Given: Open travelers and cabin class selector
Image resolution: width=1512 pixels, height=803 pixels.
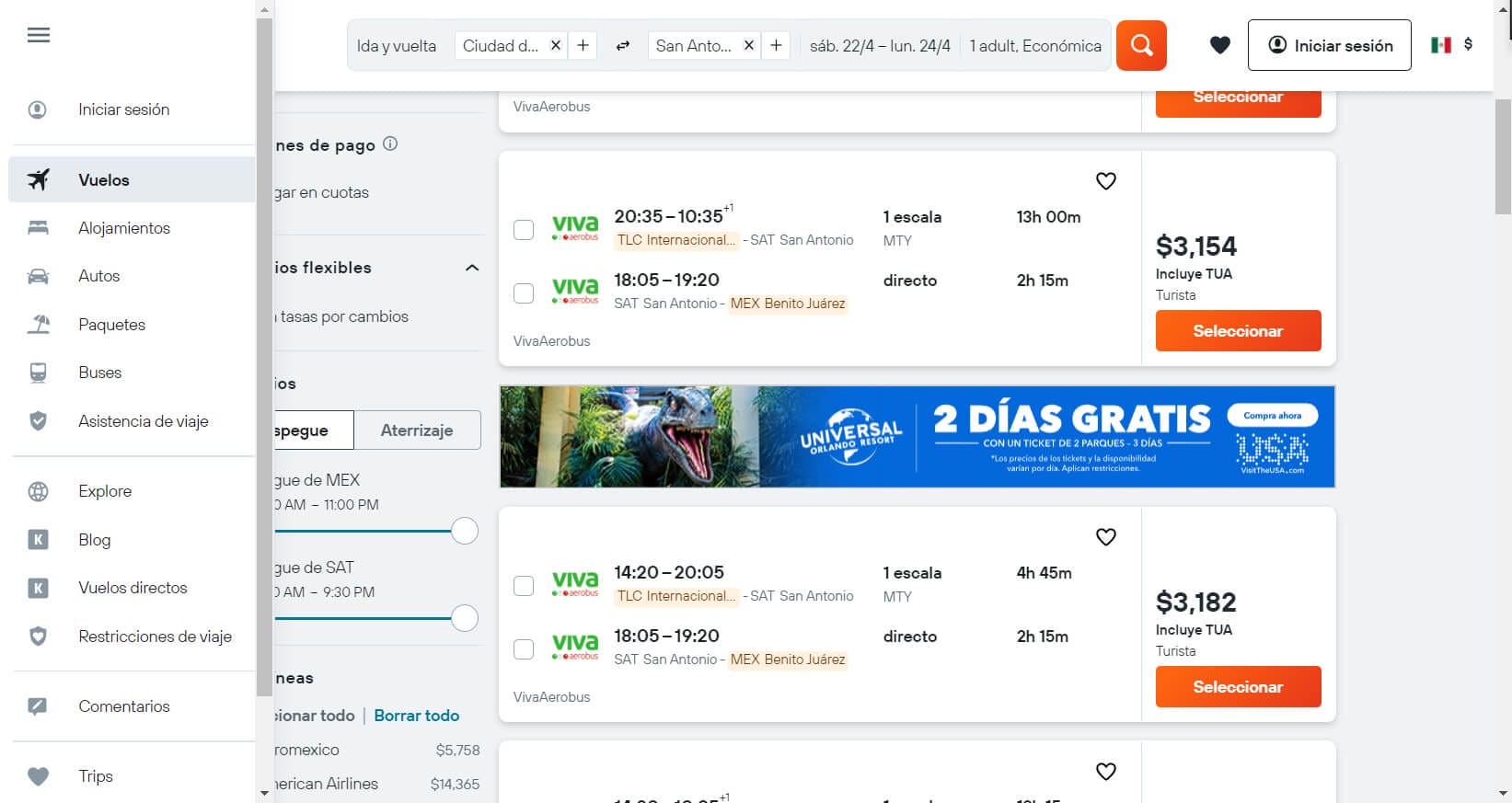Looking at the screenshot, I should pos(1034,46).
